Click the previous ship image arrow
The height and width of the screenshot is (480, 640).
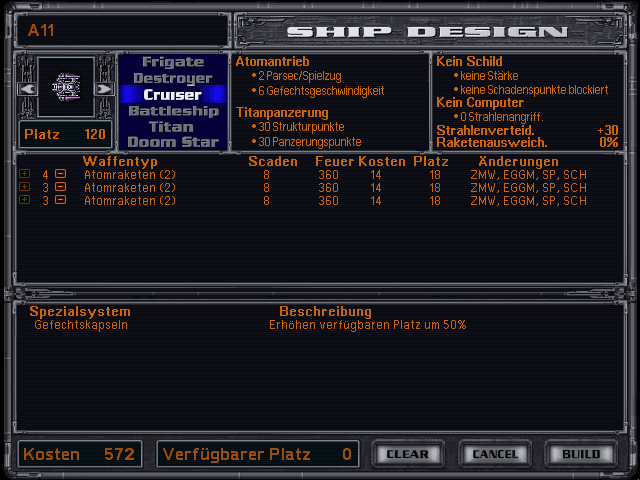coord(27,89)
